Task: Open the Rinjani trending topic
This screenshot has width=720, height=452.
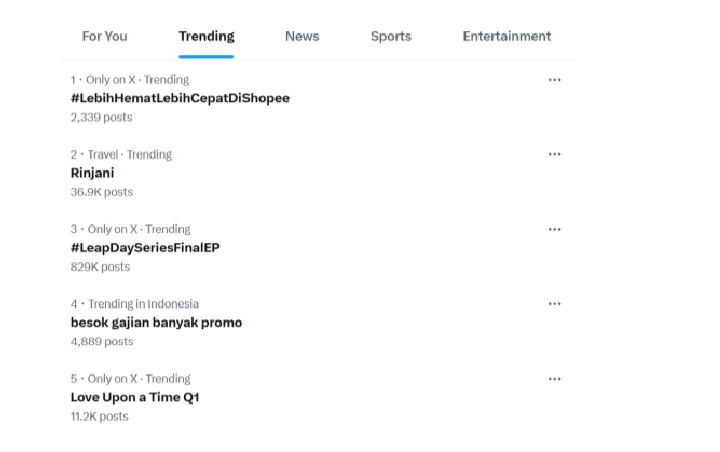Action: [x=93, y=173]
